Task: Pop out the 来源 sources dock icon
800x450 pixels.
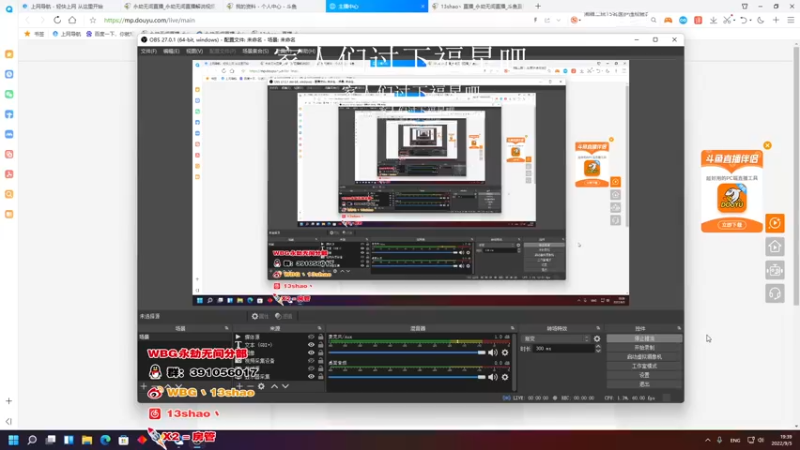Action: click(x=319, y=328)
